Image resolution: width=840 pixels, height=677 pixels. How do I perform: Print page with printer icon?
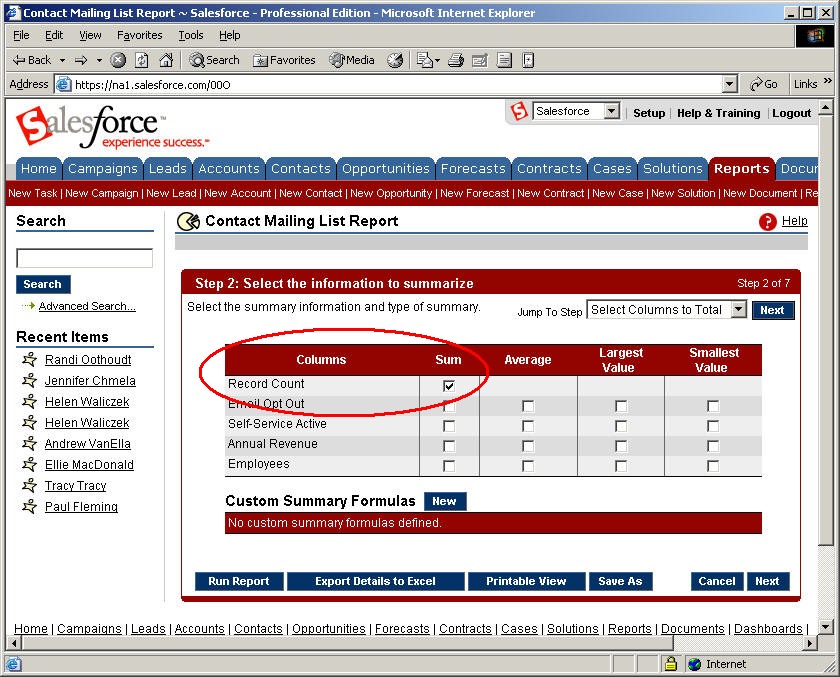coord(456,60)
